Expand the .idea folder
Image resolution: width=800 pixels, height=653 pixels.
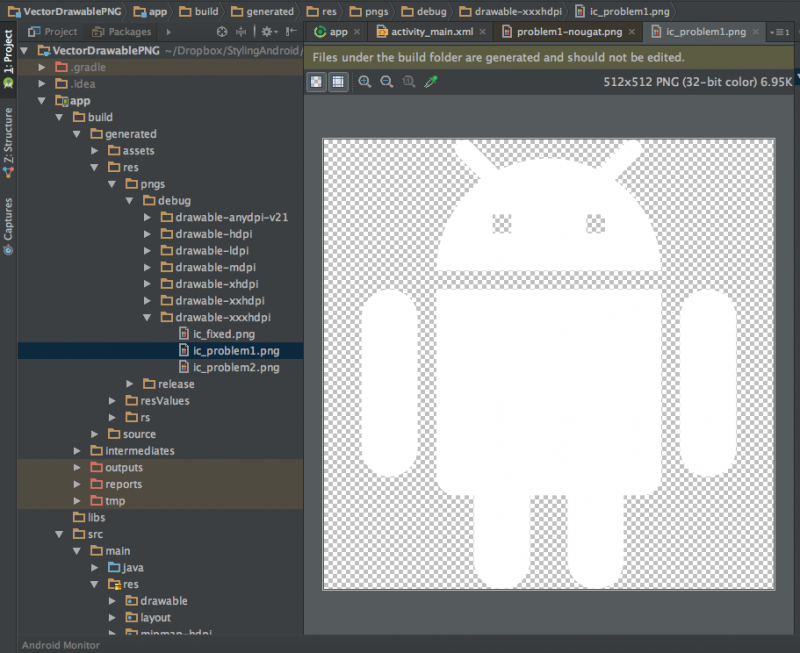[42, 84]
